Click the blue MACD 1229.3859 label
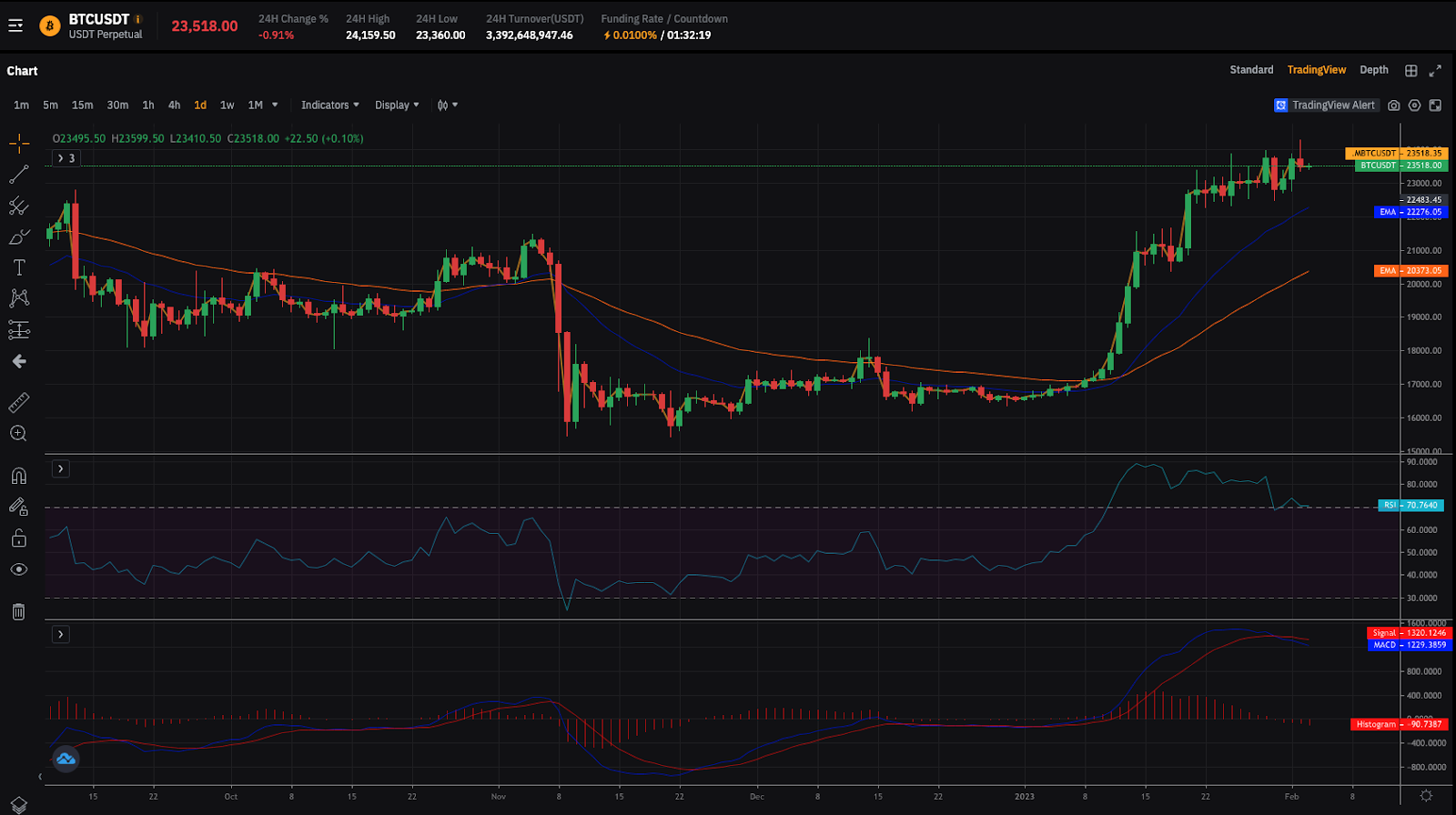This screenshot has width=1456, height=815. (x=1410, y=645)
